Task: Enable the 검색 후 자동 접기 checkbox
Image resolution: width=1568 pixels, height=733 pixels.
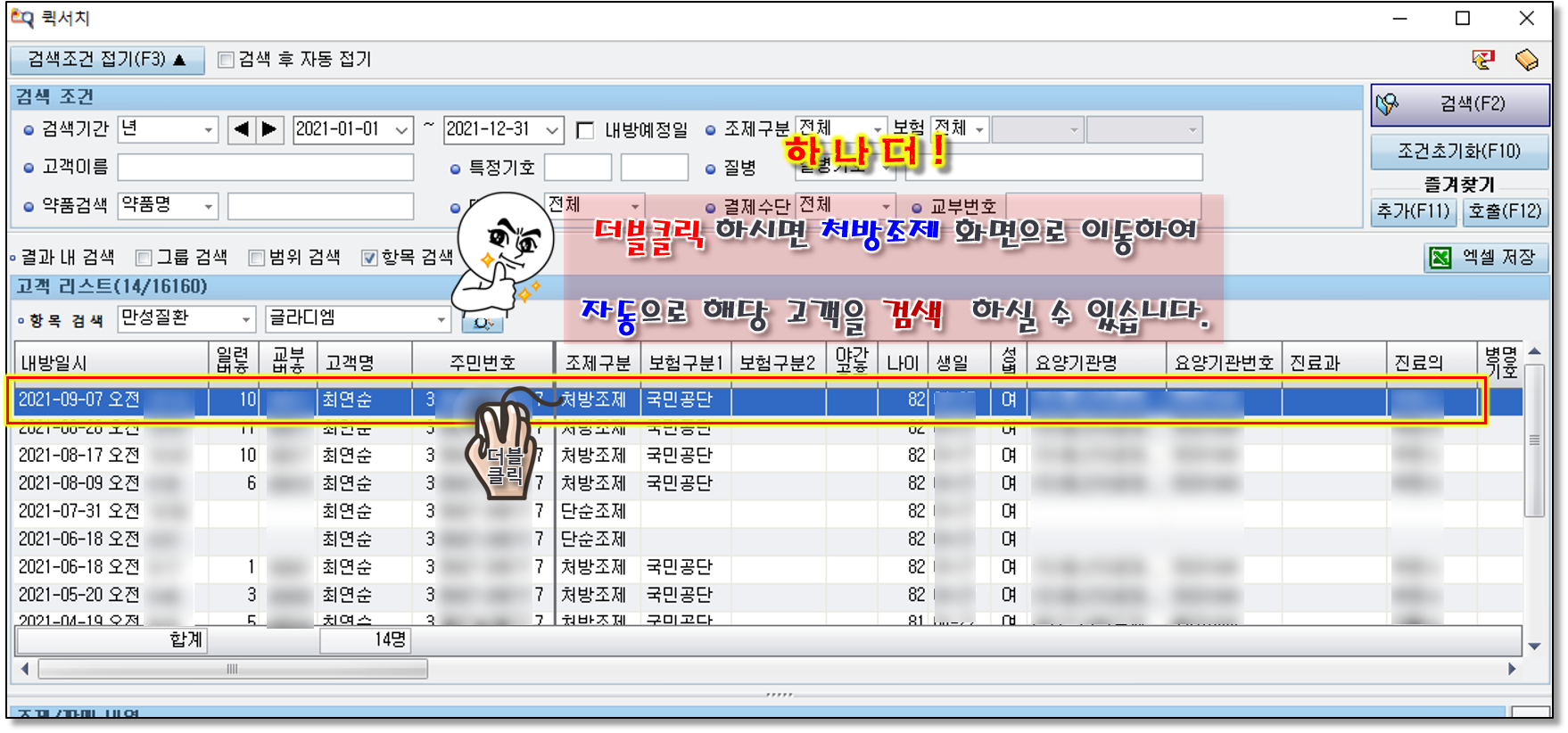Action: coord(227,60)
